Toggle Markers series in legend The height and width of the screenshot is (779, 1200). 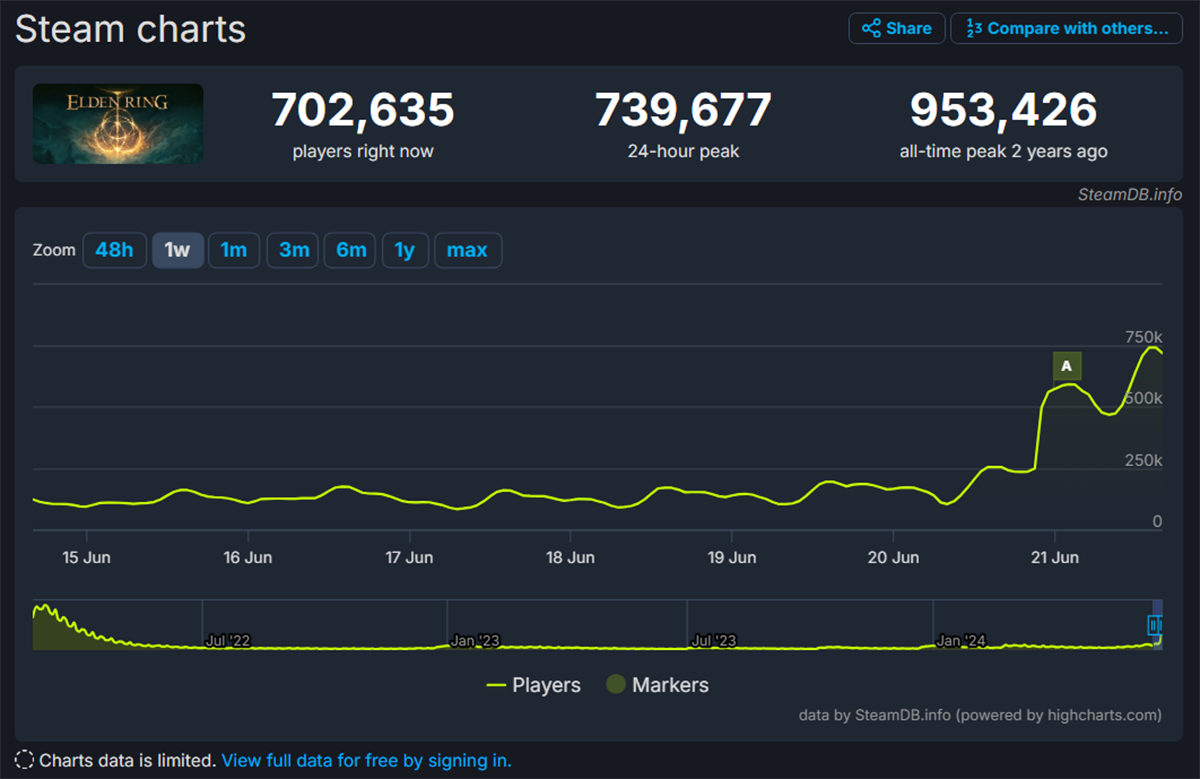pos(657,685)
